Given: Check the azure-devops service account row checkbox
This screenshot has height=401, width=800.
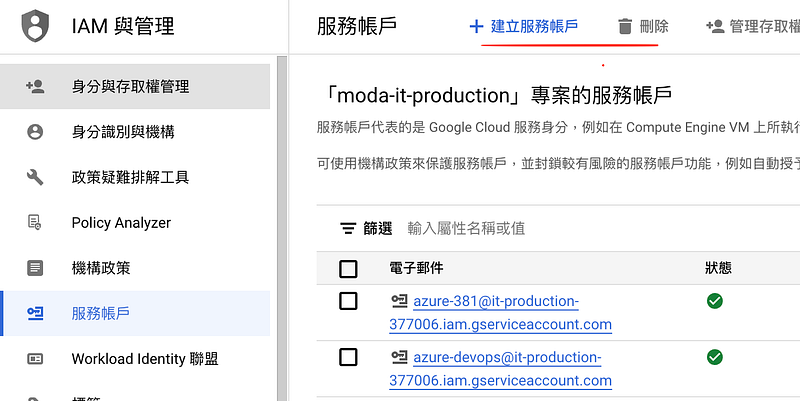Looking at the screenshot, I should pyautogui.click(x=348, y=358).
